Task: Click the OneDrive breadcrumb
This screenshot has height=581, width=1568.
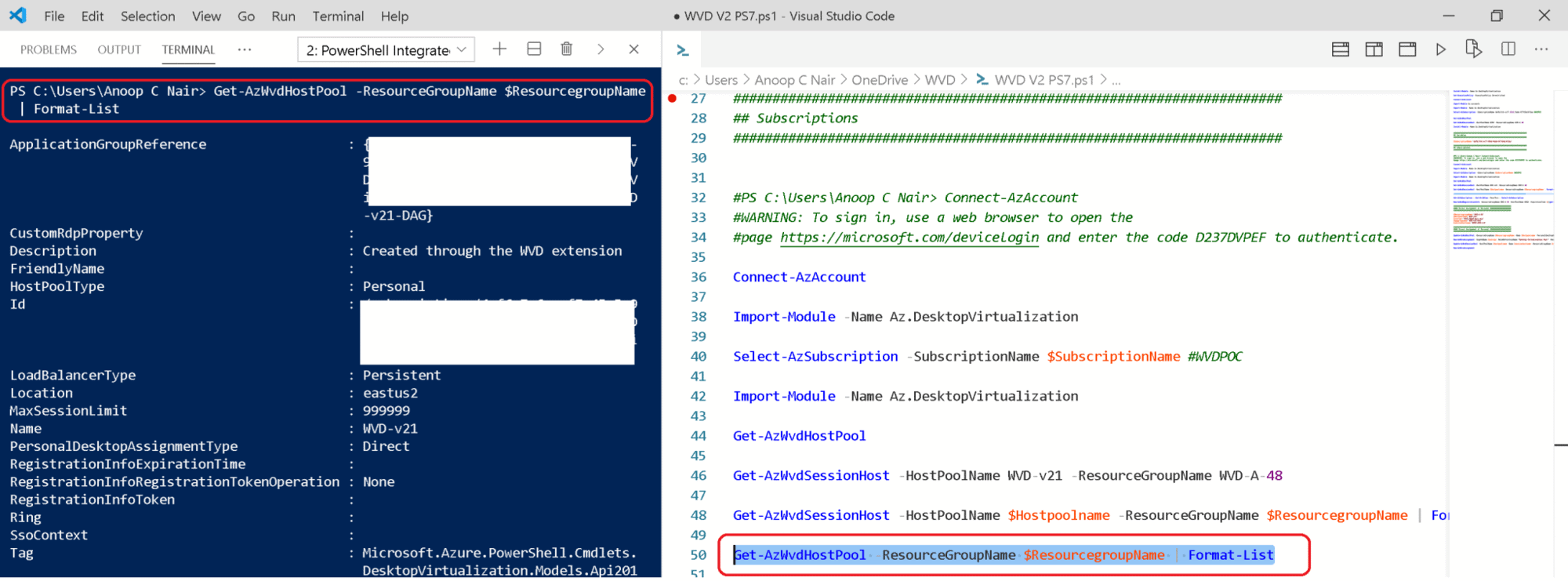Action: 880,80
